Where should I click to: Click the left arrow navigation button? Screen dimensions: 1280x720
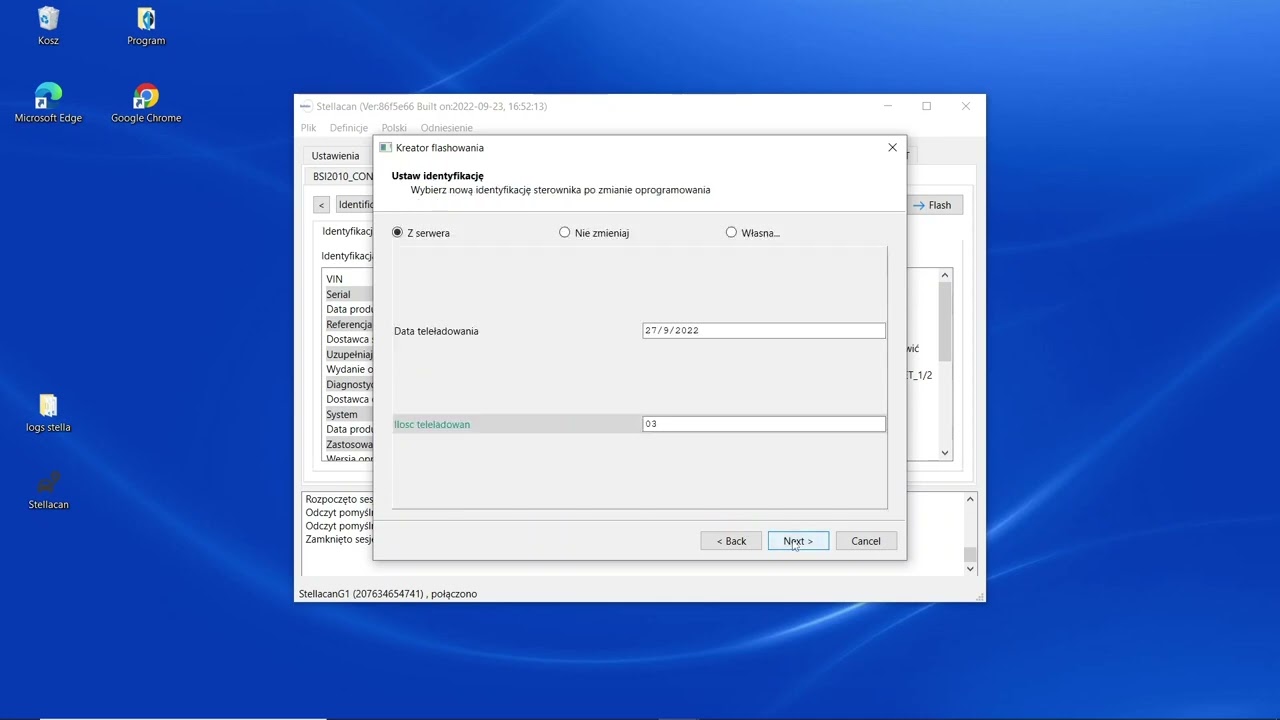(x=321, y=205)
